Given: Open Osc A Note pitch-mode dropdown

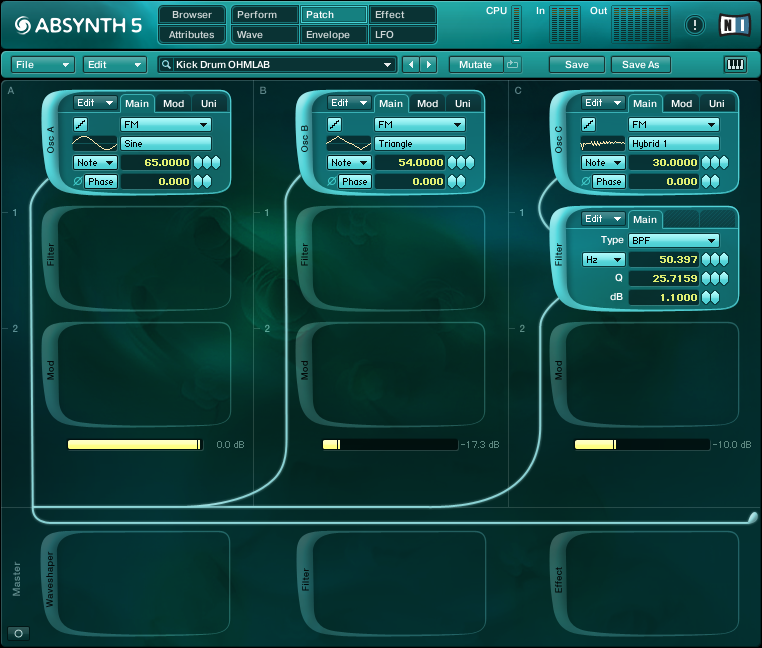Looking at the screenshot, I should pos(95,162).
